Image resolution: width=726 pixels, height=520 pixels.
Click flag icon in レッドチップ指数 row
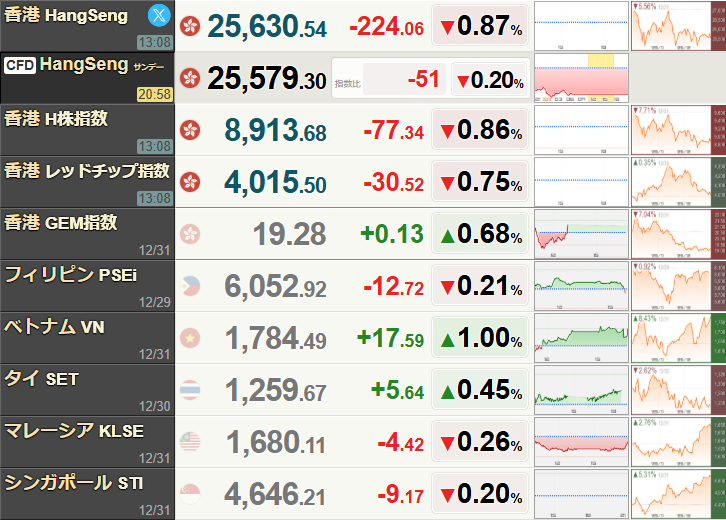tap(190, 182)
